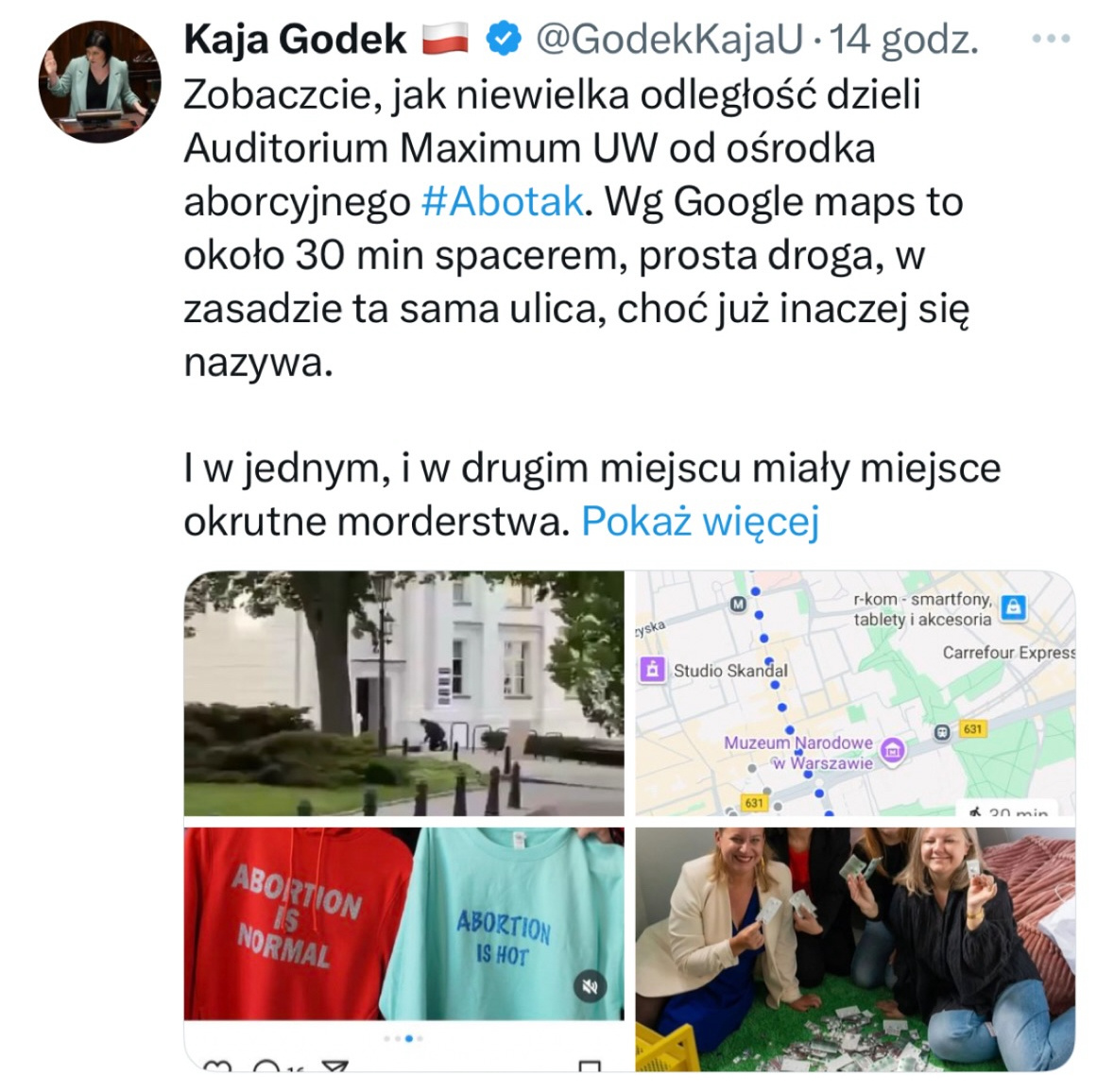Open the @GodekKajaU profile handle
This screenshot has height=1092, width=1114.
(x=669, y=39)
